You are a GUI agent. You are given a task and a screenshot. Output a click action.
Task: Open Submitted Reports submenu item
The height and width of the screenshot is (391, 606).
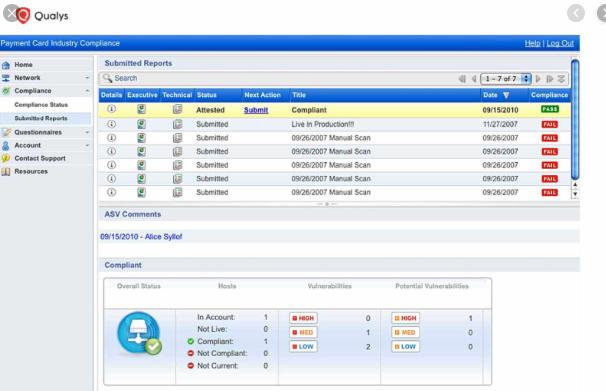coord(41,118)
